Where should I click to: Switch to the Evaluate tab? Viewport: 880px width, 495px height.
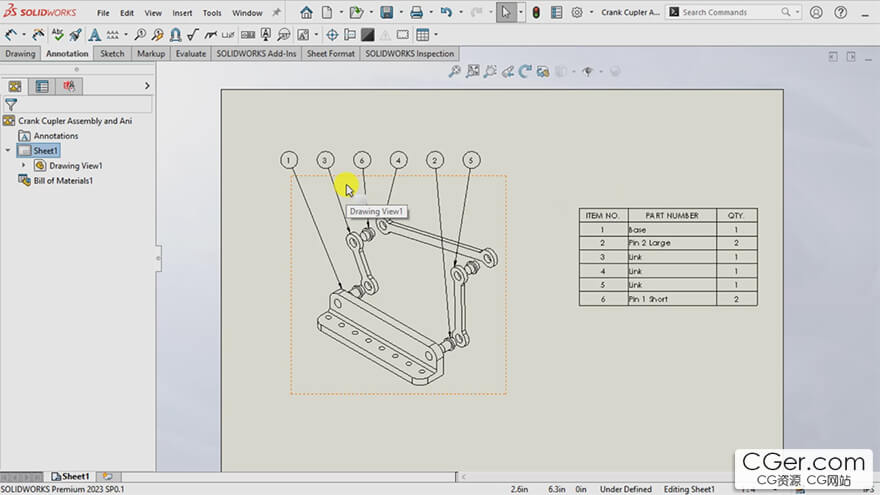pyautogui.click(x=191, y=54)
